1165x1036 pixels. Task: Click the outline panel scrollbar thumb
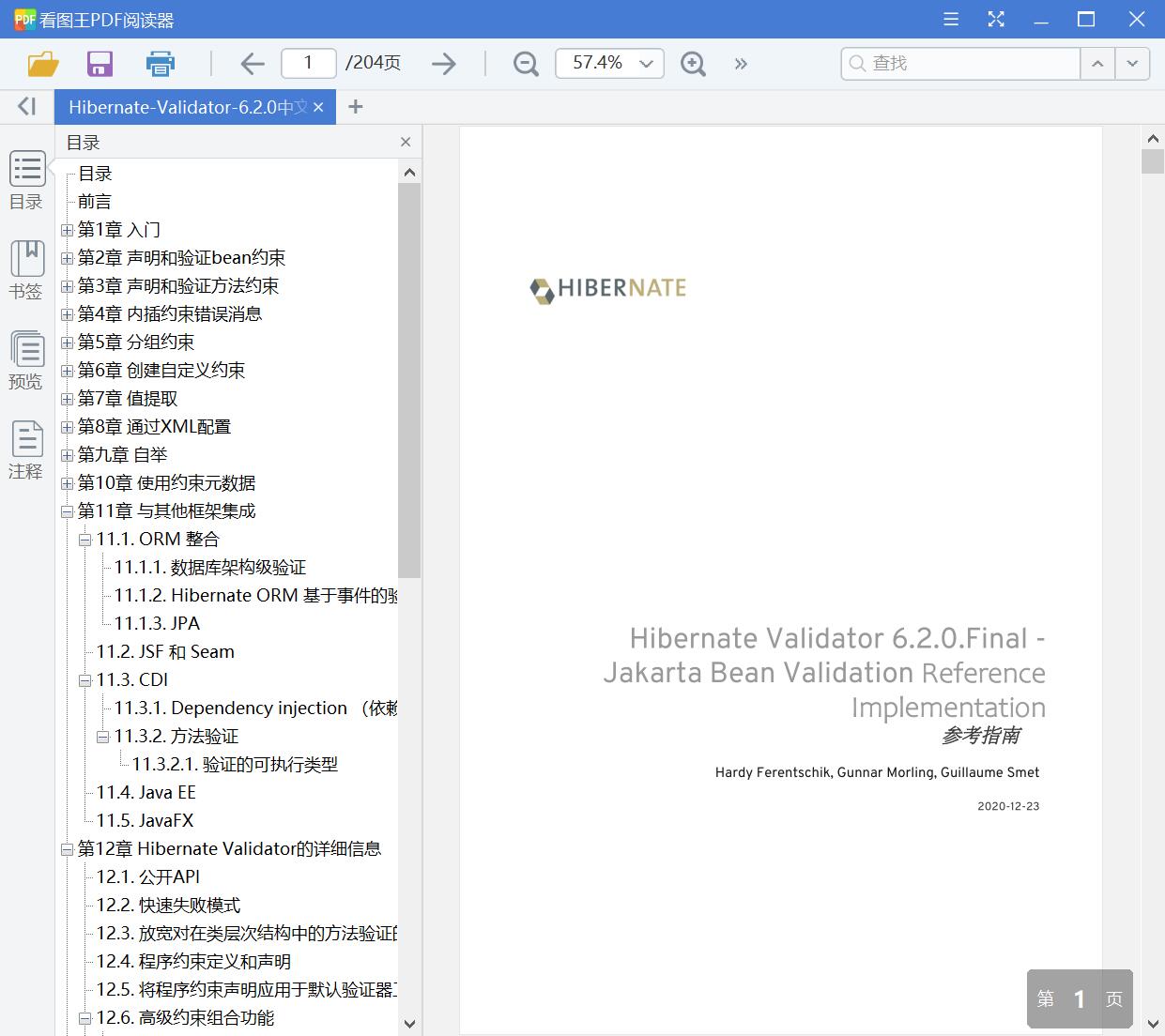click(409, 380)
